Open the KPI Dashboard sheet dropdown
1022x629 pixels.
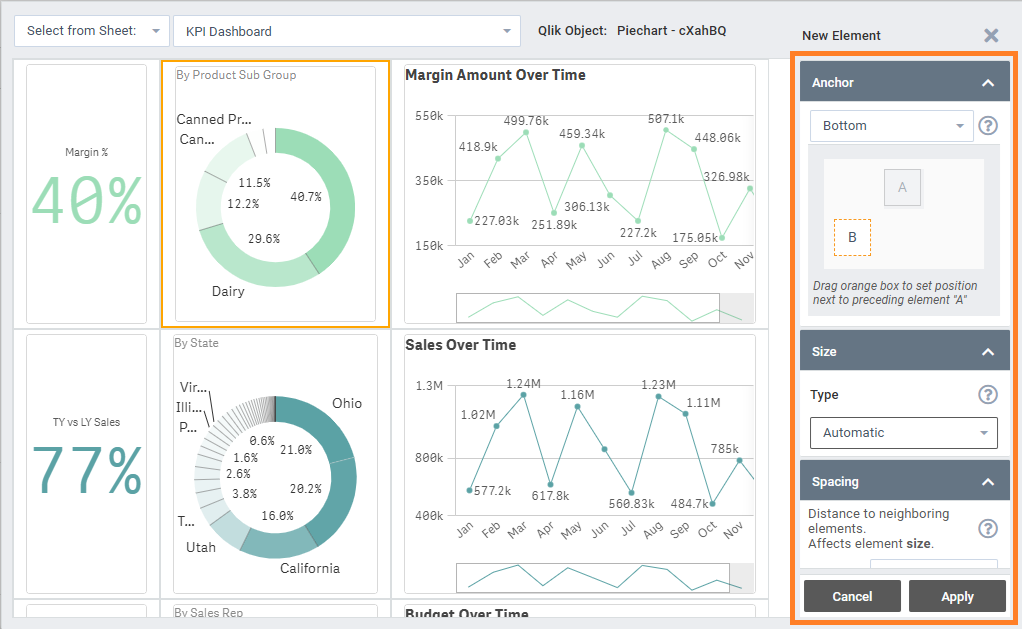pyautogui.click(x=347, y=31)
